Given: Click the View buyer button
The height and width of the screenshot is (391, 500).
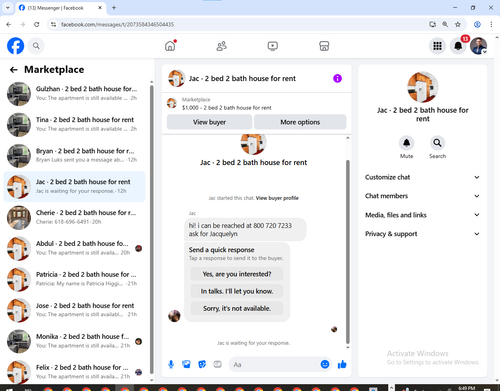Looking at the screenshot, I should tap(209, 122).
